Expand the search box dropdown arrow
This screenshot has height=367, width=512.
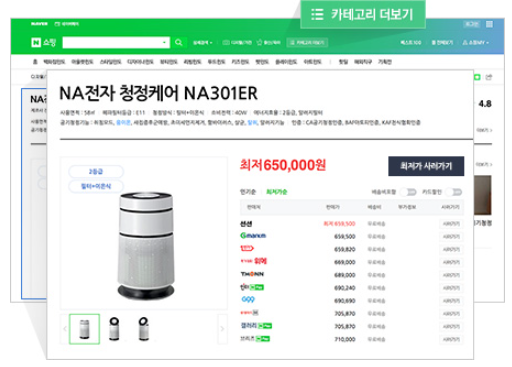tap(164, 43)
